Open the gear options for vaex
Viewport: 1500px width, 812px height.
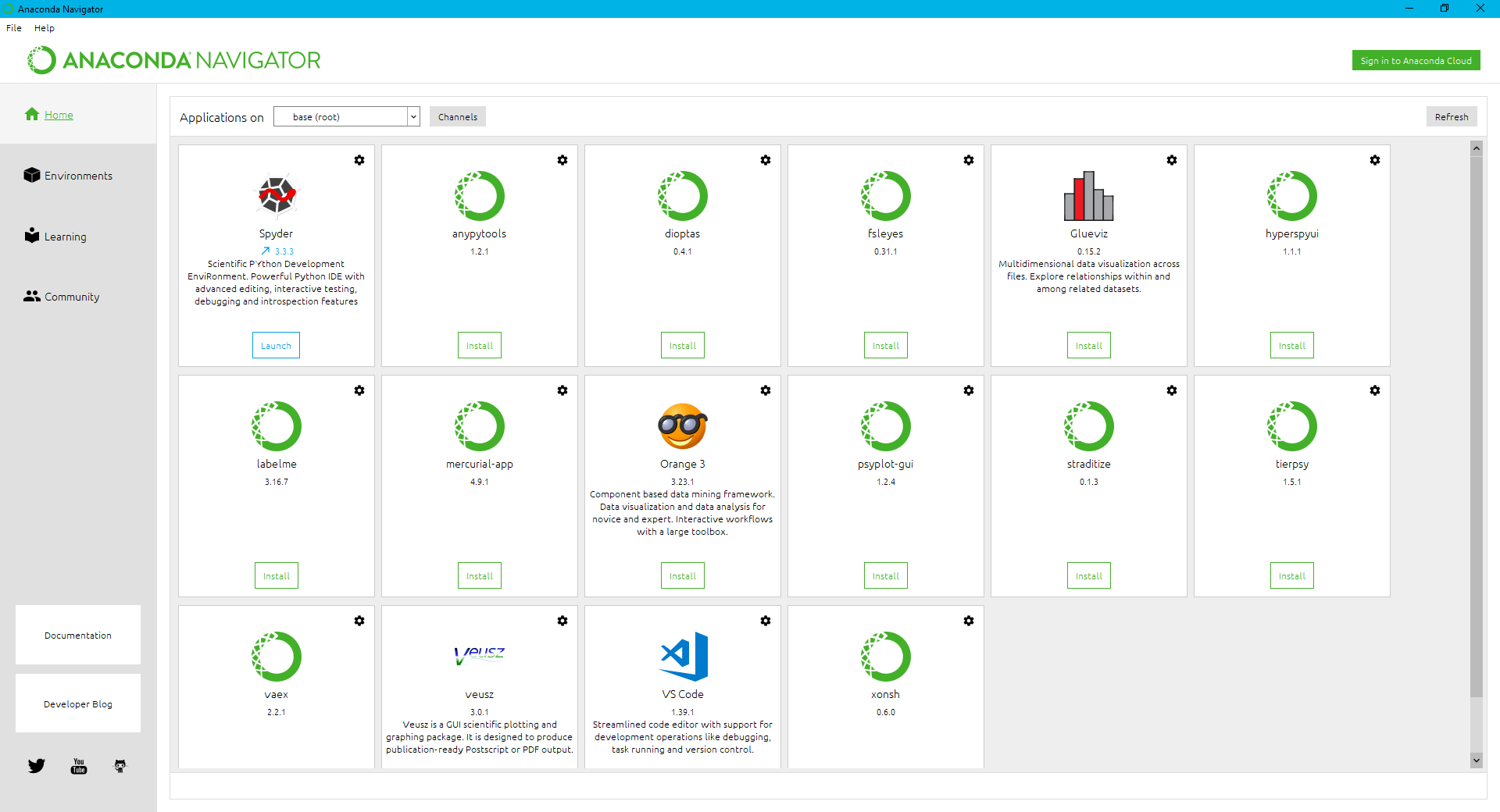click(359, 621)
